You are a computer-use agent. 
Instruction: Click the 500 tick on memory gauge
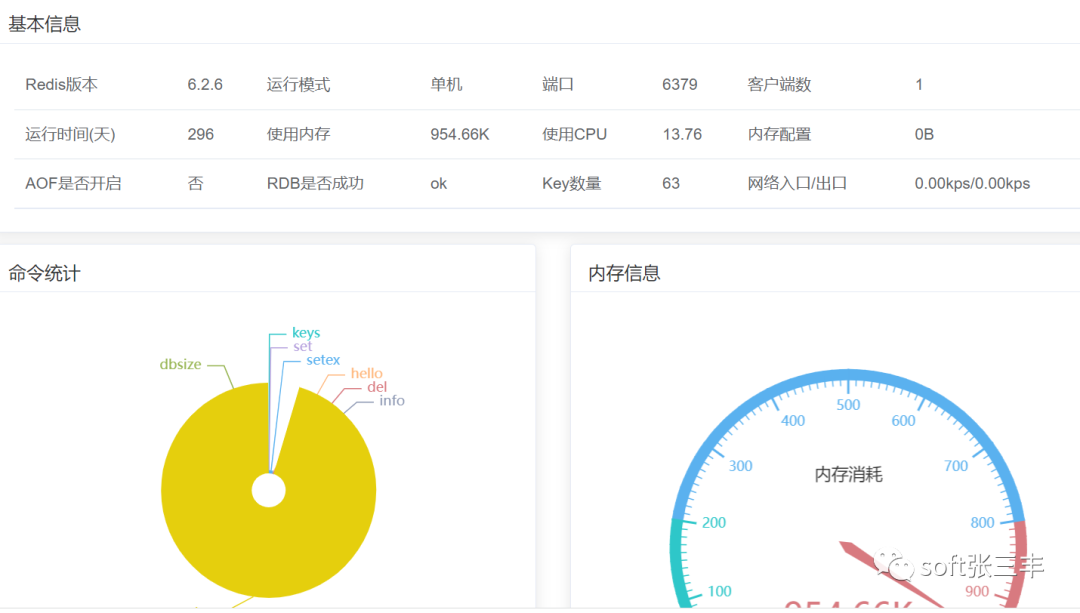[848, 405]
